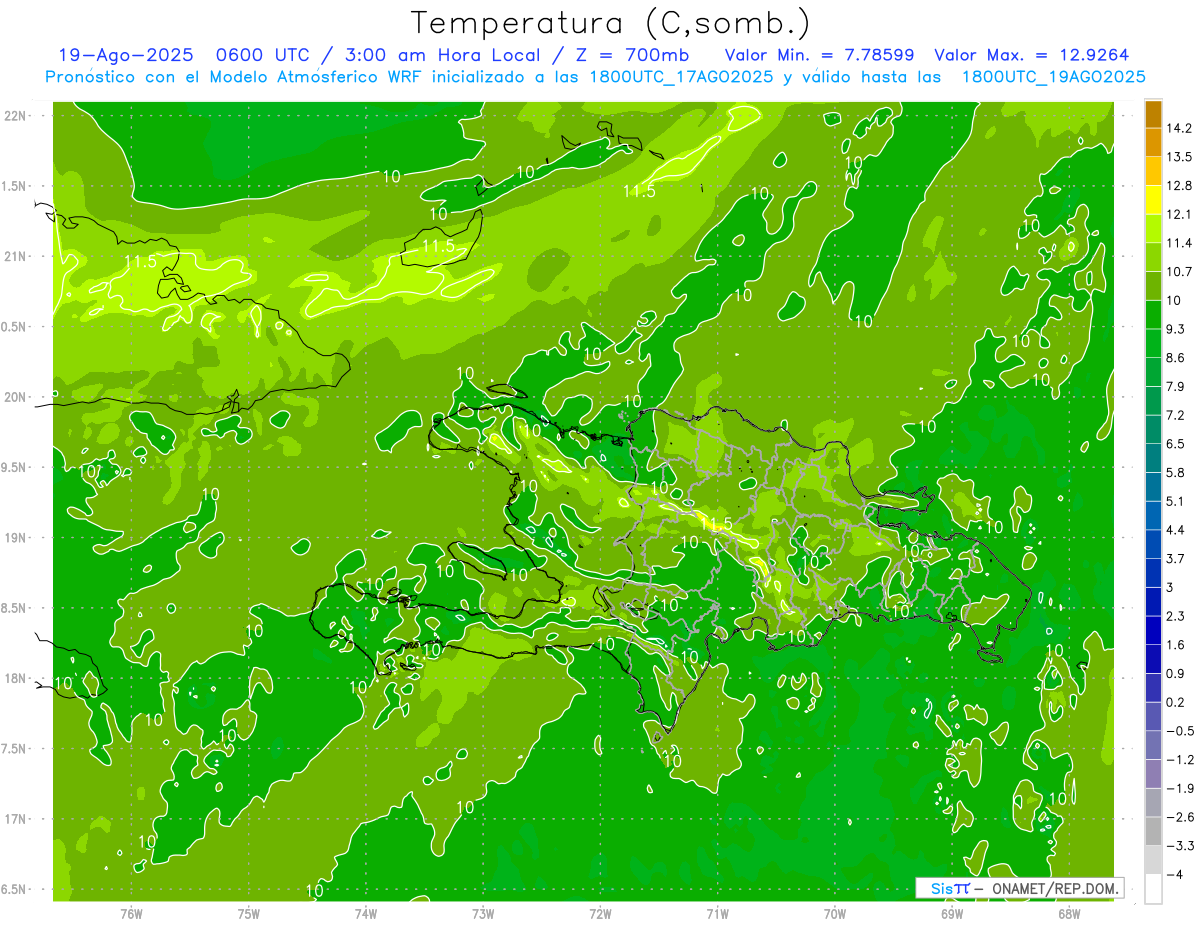
Task: Click the 14.2 color scale value
Action: coord(1180,128)
